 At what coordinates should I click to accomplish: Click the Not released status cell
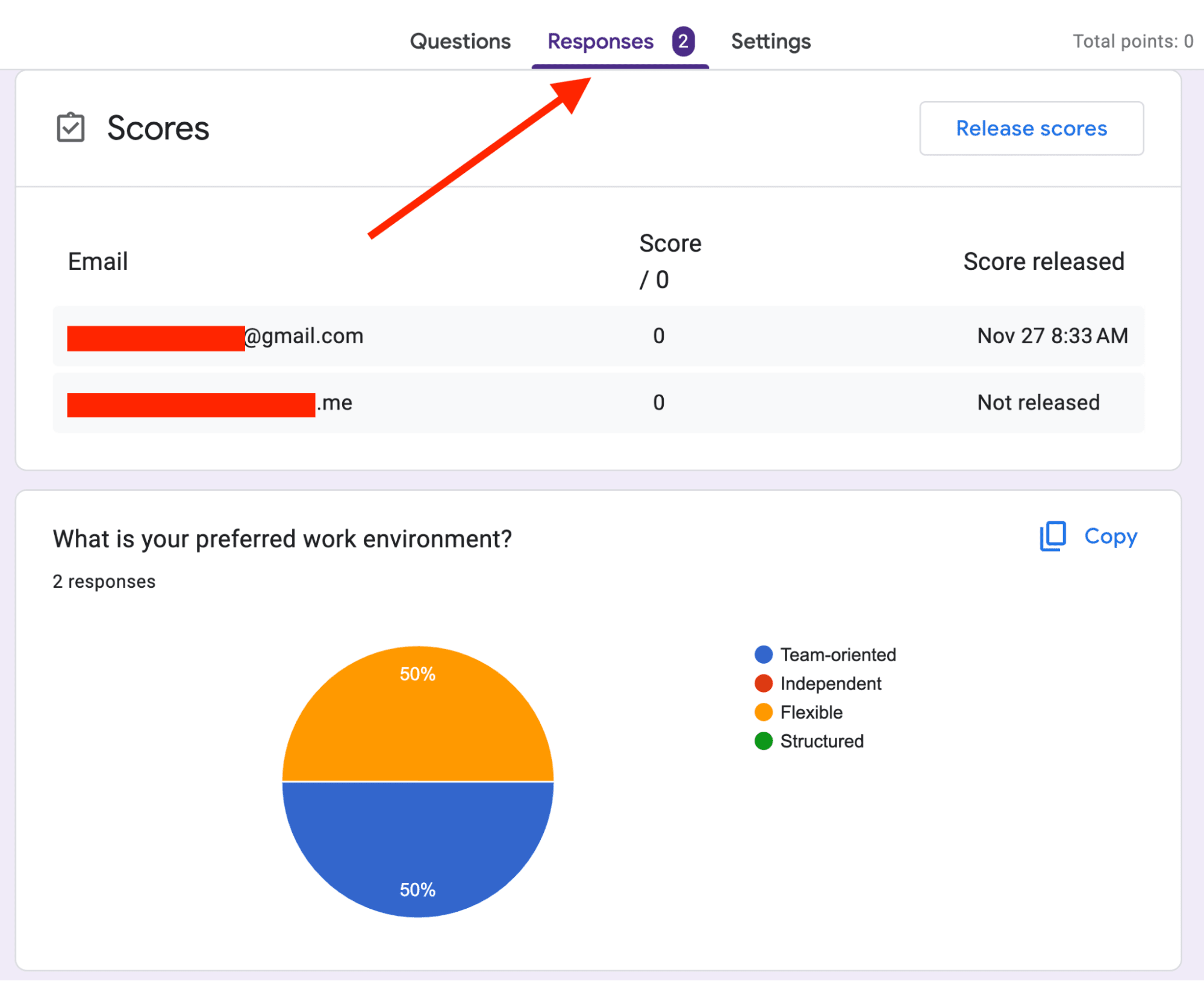pyautogui.click(x=1037, y=402)
